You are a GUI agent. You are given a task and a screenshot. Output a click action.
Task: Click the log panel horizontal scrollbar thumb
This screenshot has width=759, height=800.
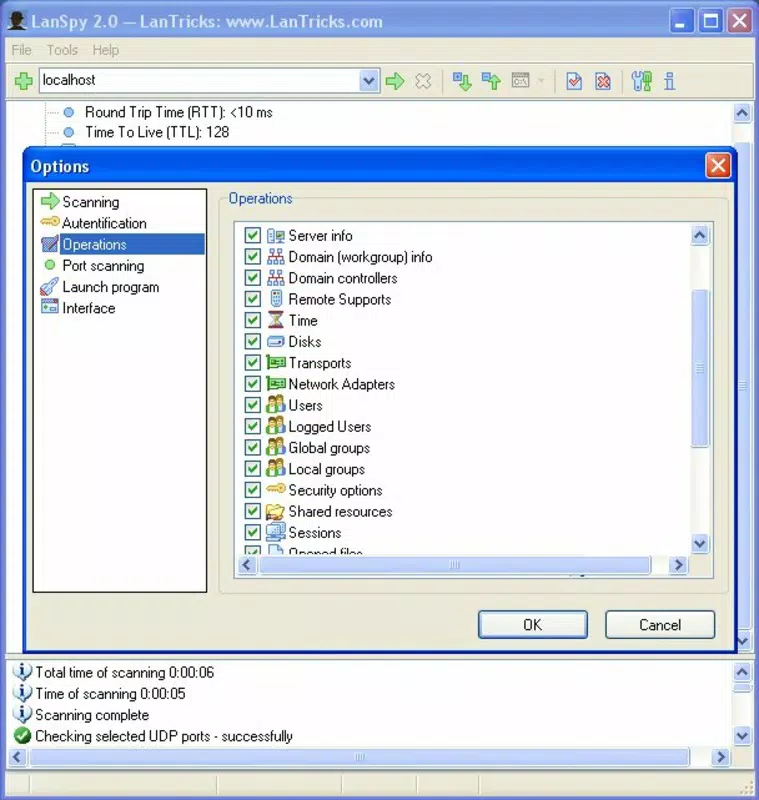point(359,757)
